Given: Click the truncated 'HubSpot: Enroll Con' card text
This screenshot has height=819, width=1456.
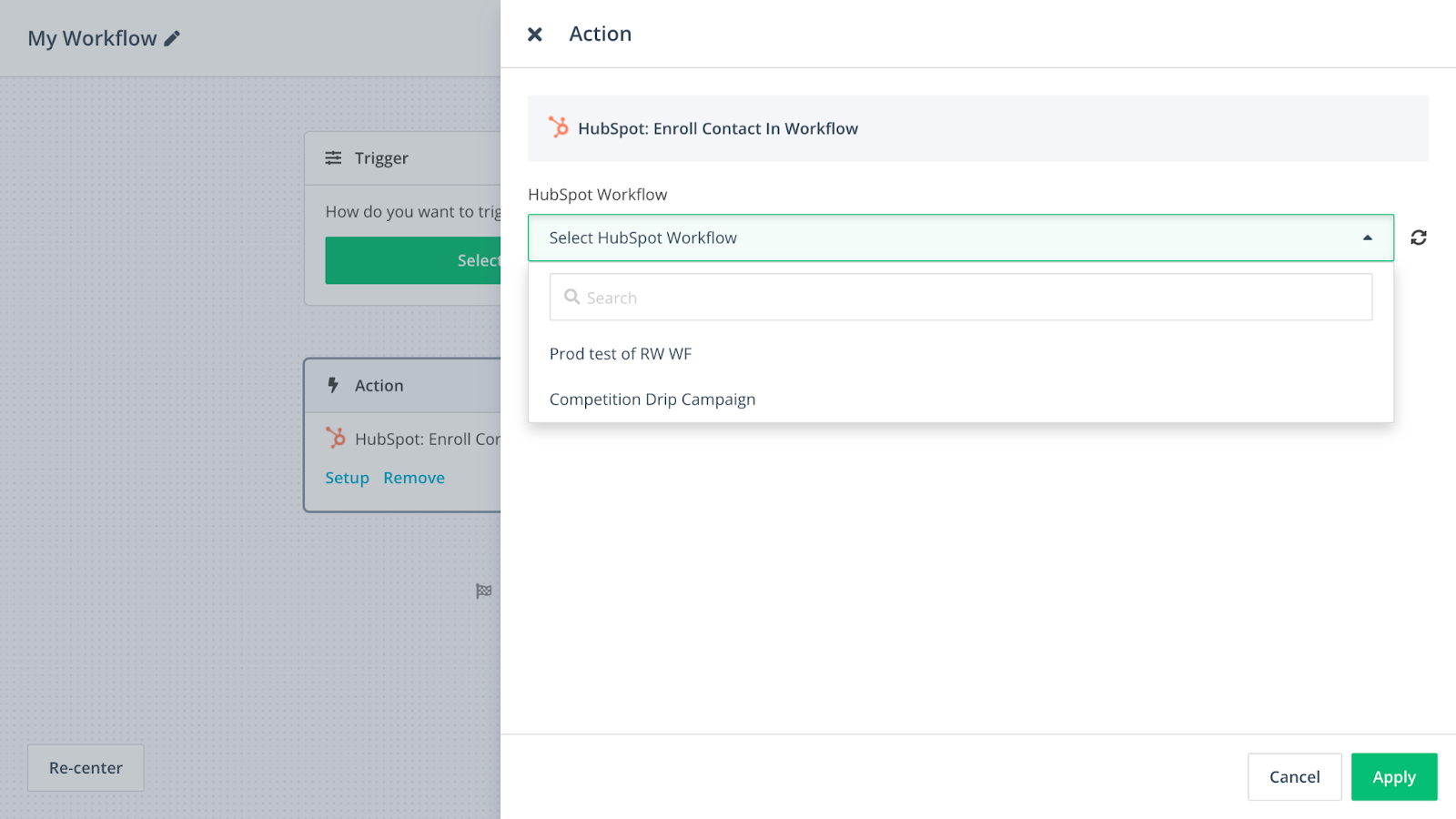Looking at the screenshot, I should click(x=428, y=439).
